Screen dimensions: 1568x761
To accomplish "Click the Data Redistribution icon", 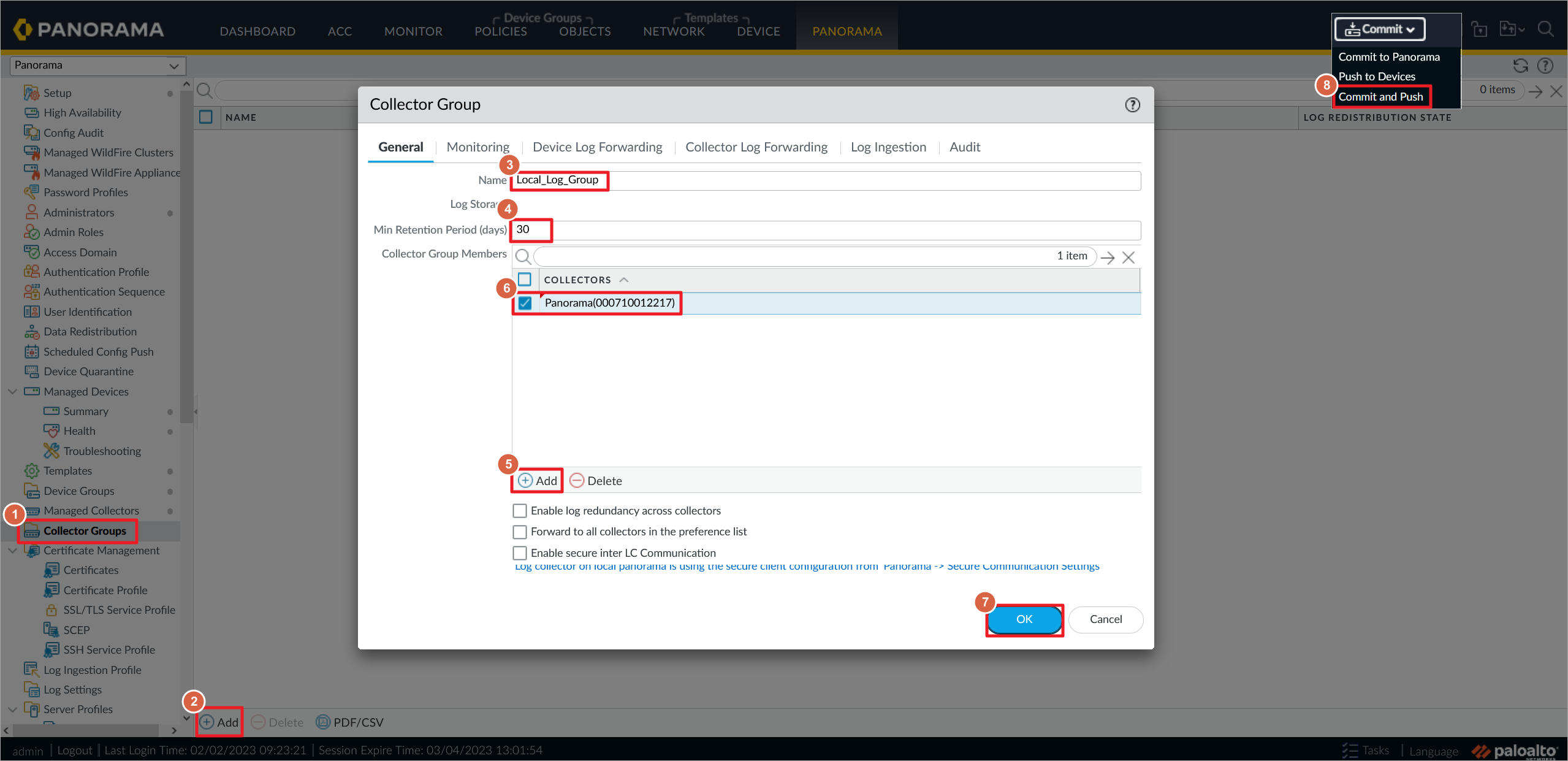I will pyautogui.click(x=31, y=332).
